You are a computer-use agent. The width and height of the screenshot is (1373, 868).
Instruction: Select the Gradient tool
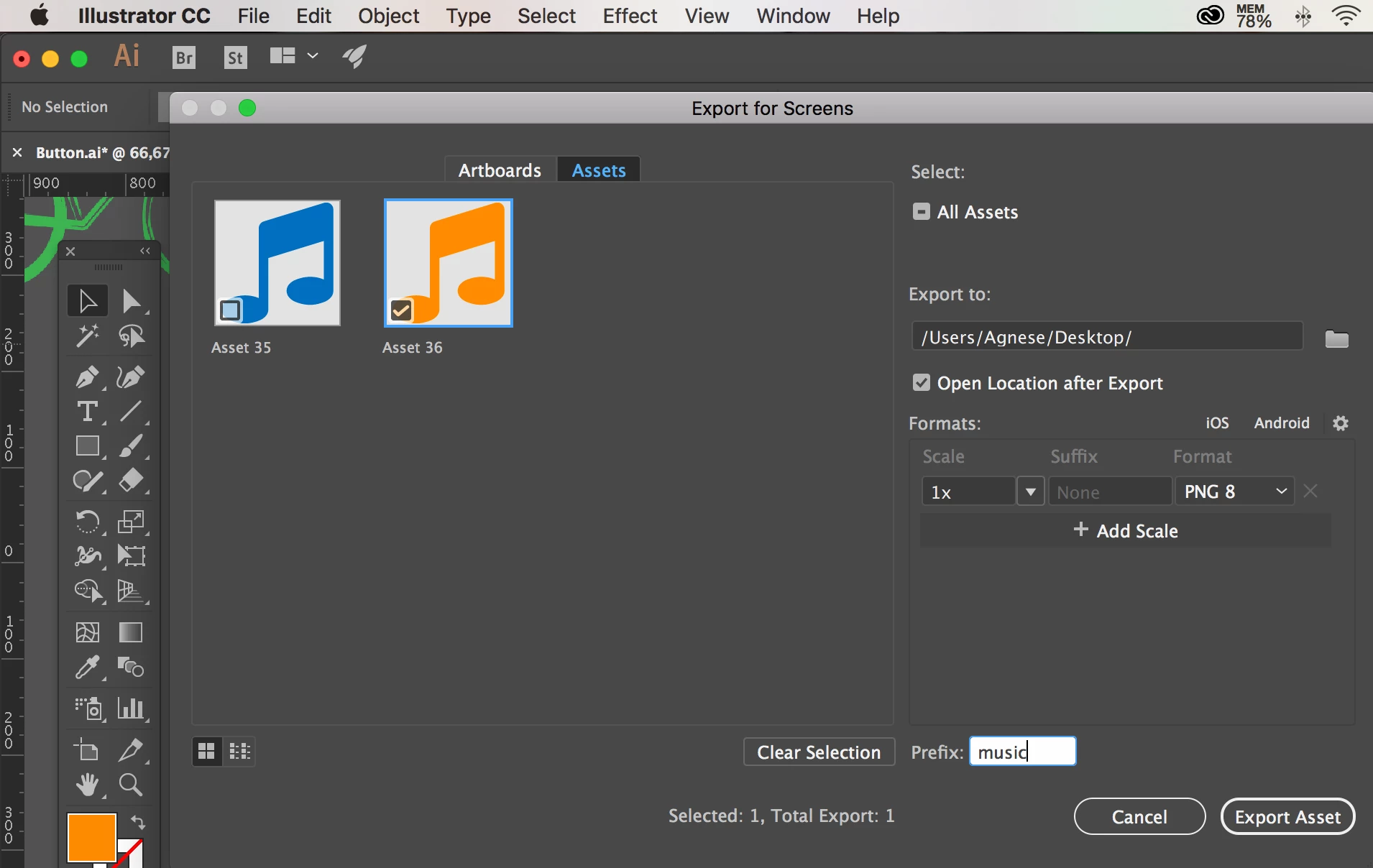132,632
